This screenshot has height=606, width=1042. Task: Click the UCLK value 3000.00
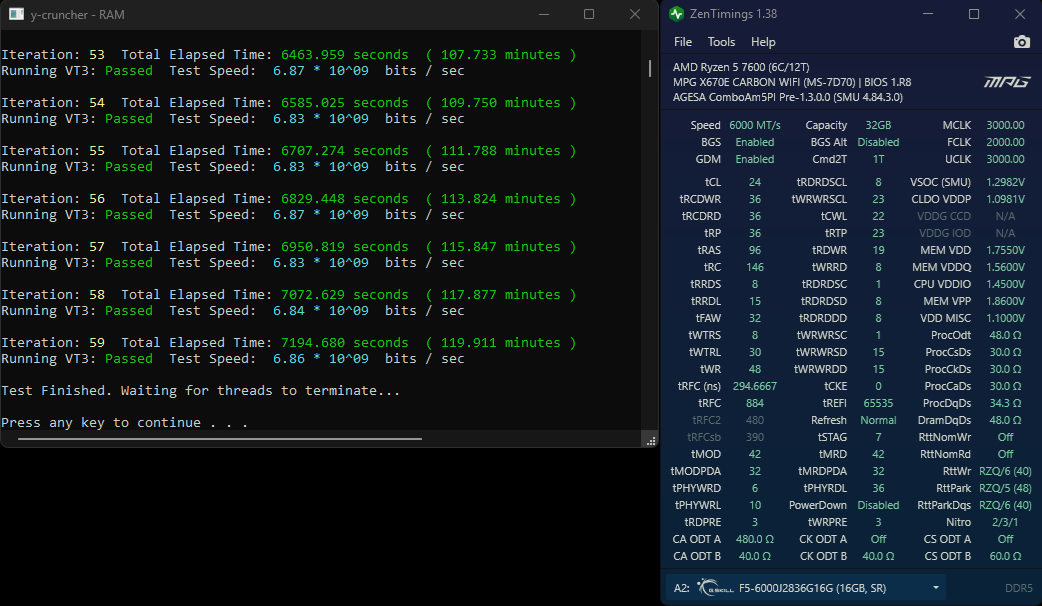1005,159
